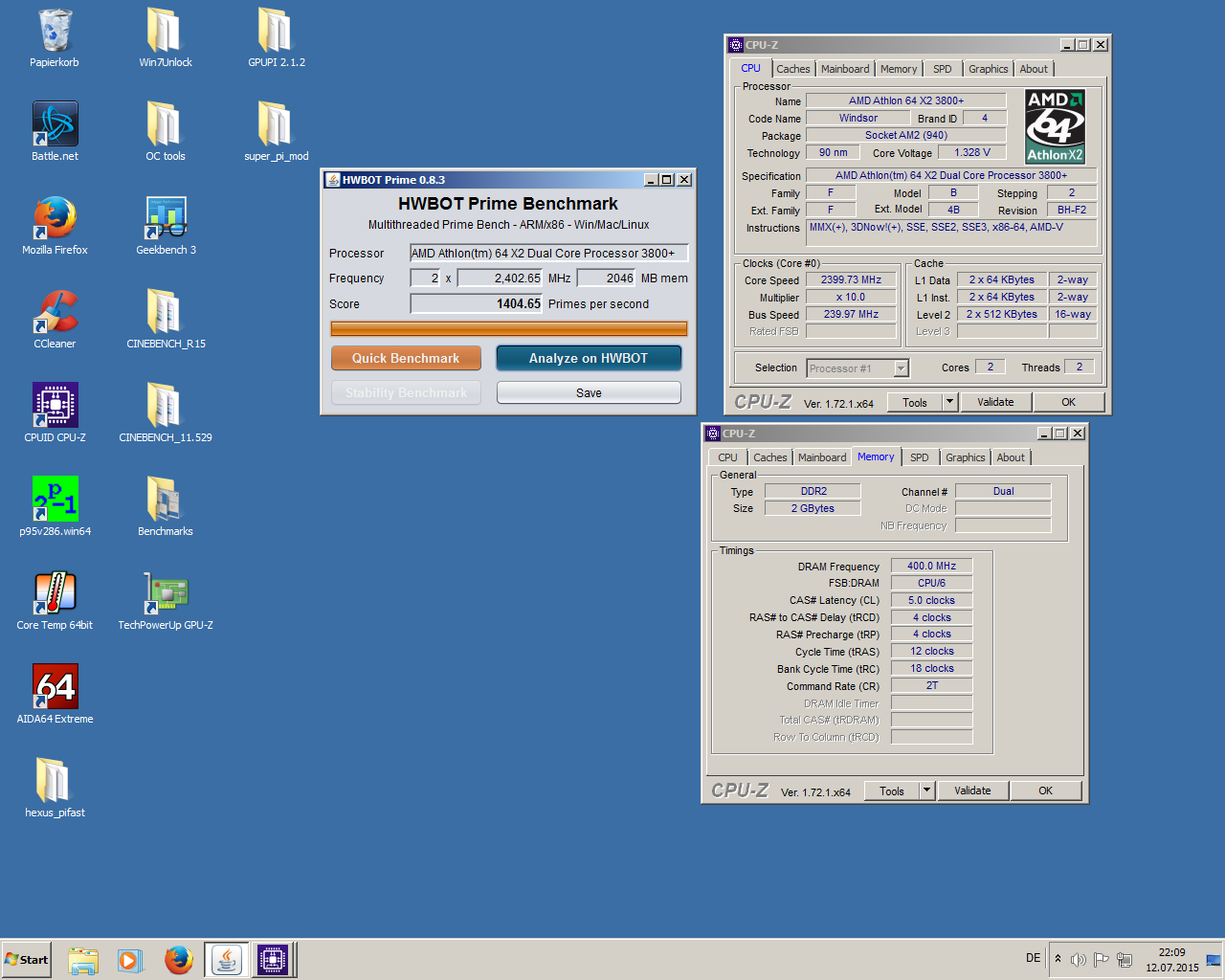Launch the Battle.net desktop shortcut
The height and width of the screenshot is (980, 1225).
[x=55, y=132]
